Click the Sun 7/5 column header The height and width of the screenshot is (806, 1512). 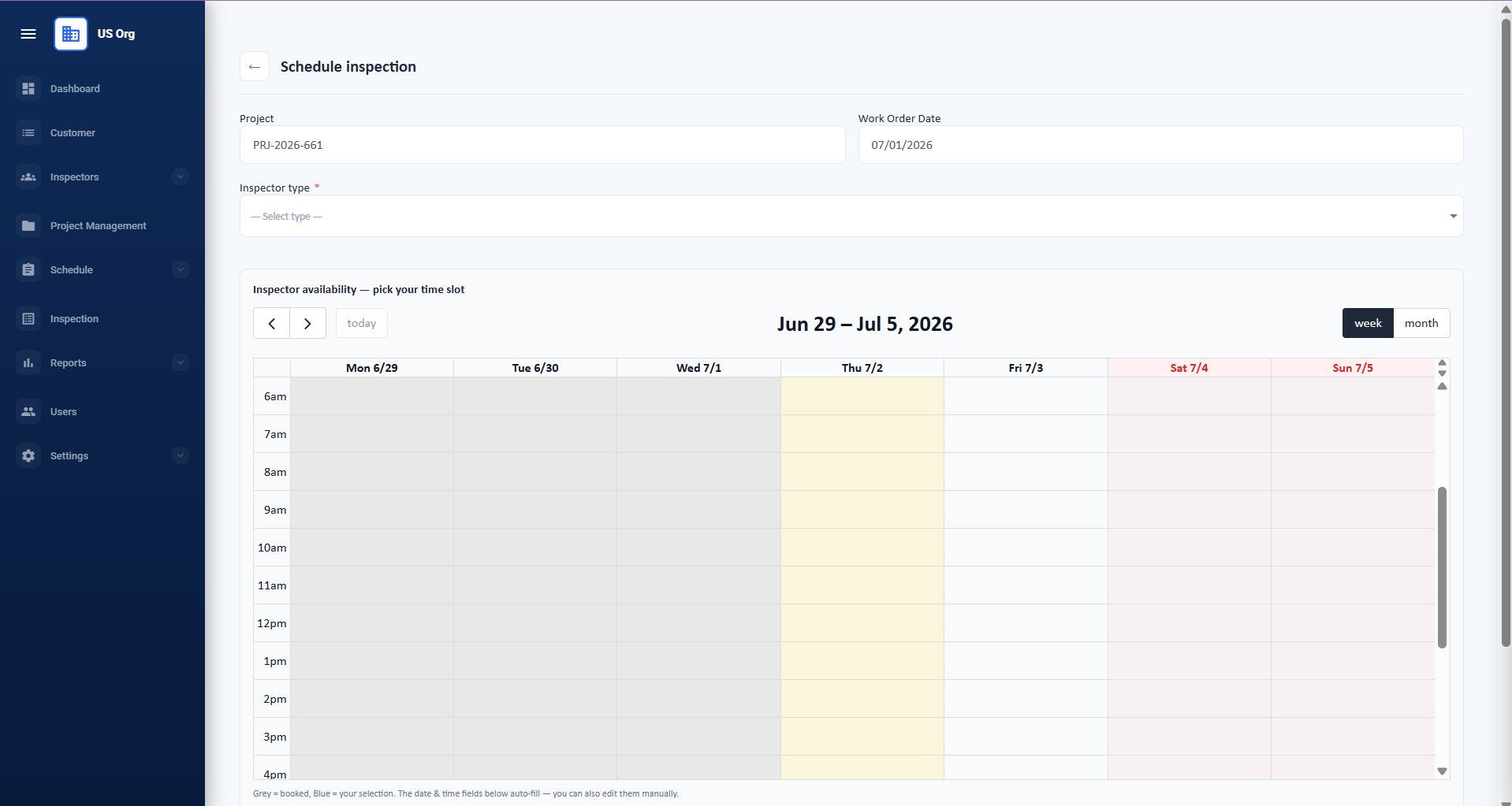pos(1353,368)
